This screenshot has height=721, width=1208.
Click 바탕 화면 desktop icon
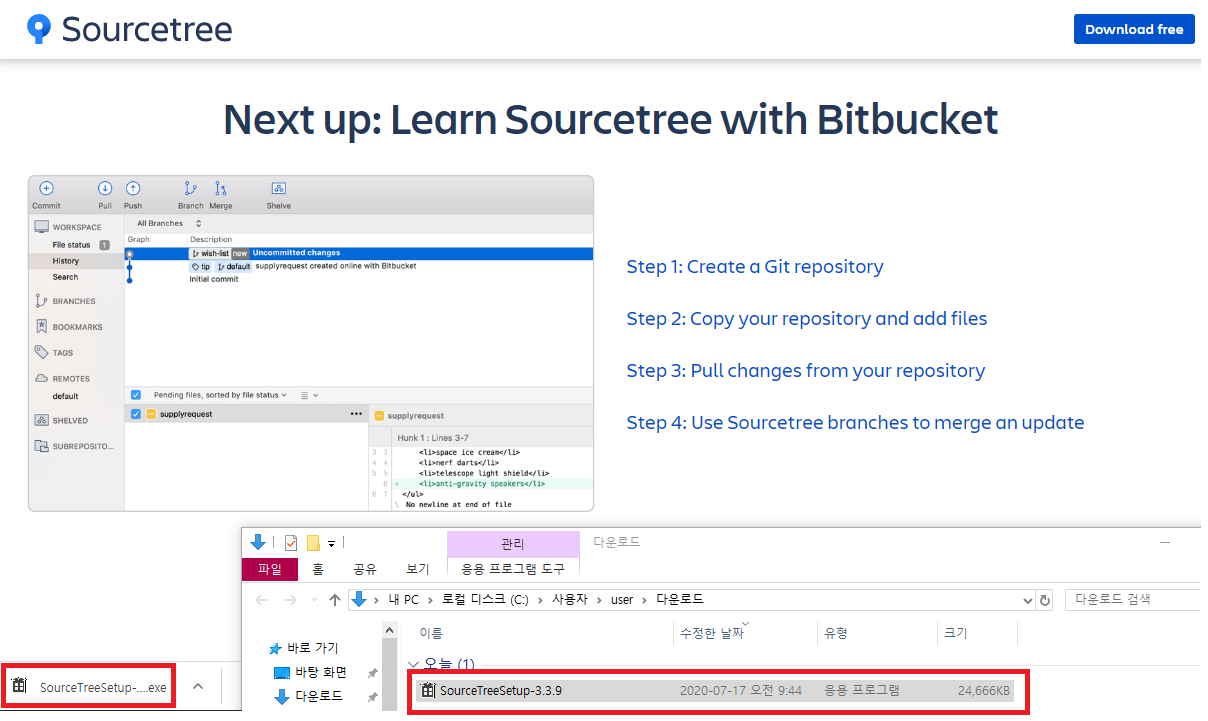(281, 672)
